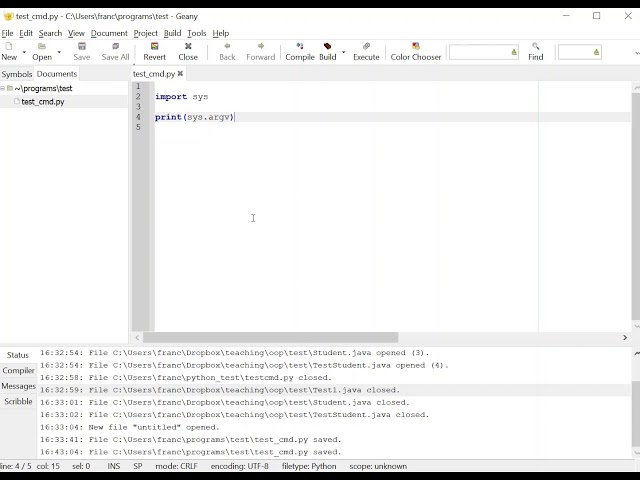
Task: Click the 'INS' status bar indicator
Action: pos(114,466)
